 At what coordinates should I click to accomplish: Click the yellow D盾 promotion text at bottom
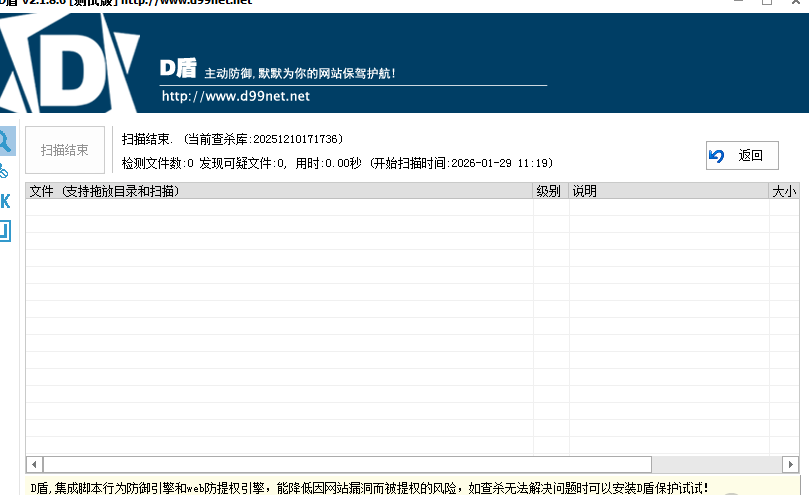pos(370,488)
